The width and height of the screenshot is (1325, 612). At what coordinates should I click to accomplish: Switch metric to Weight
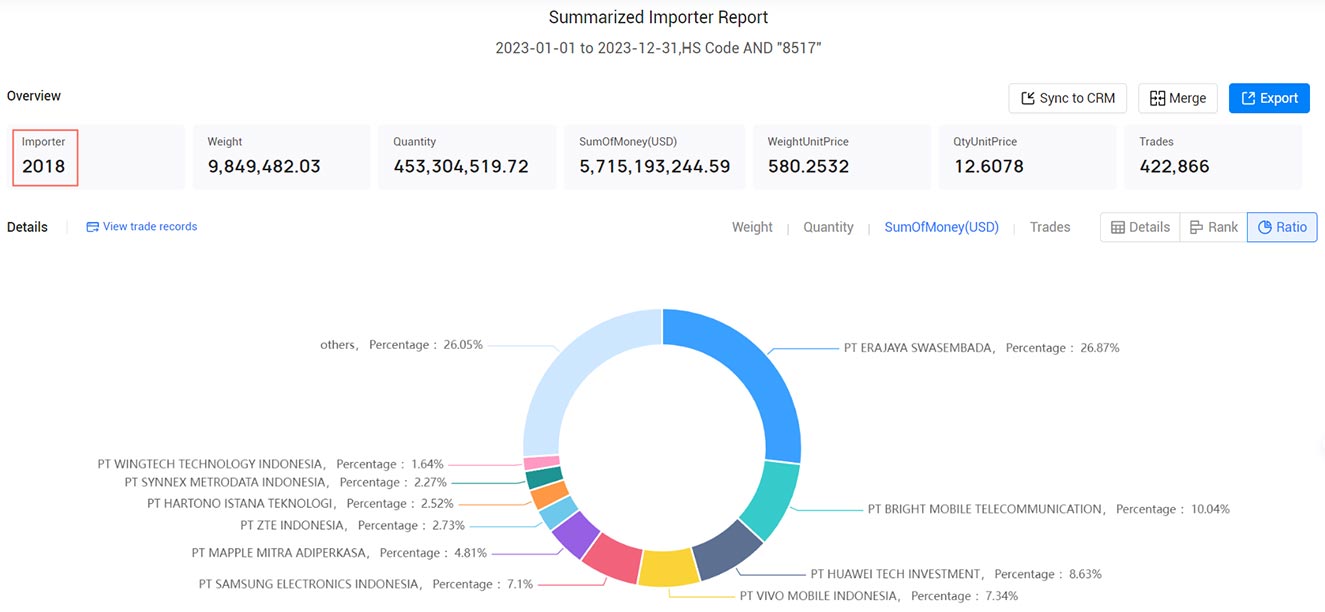[x=752, y=227]
